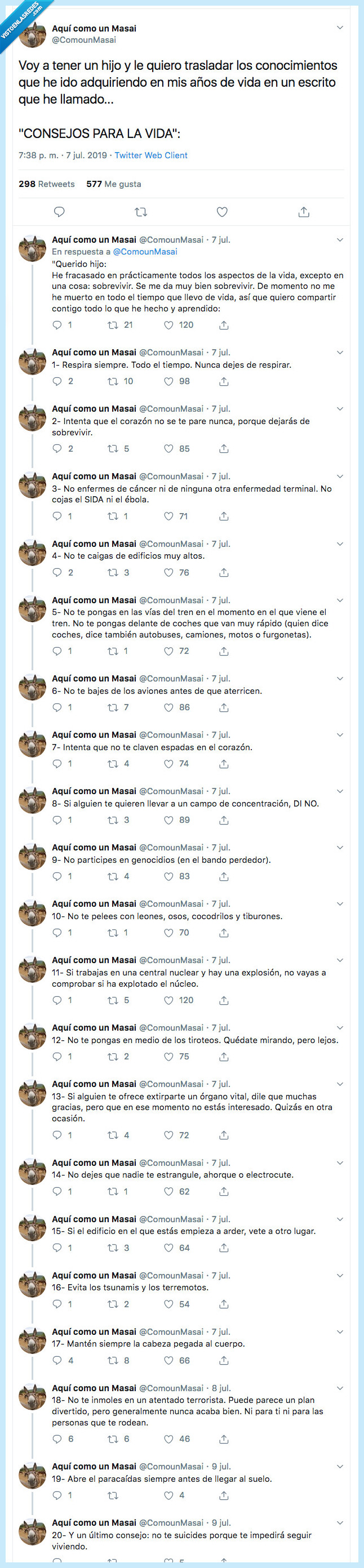Screen dimensions: 364x1568
Task: Select the like heart on the main tweet
Action: tap(221, 211)
